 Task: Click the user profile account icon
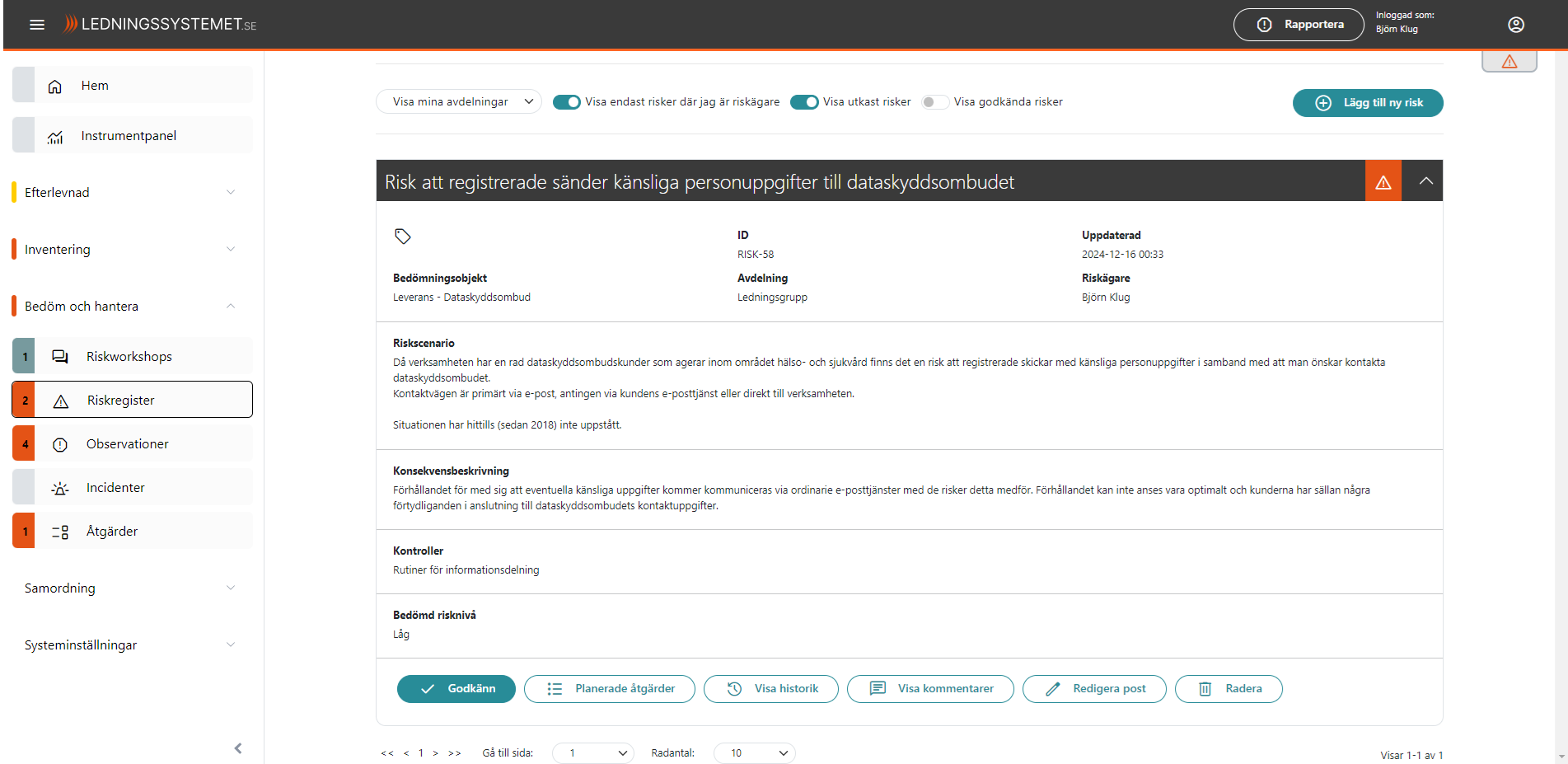tap(1515, 25)
